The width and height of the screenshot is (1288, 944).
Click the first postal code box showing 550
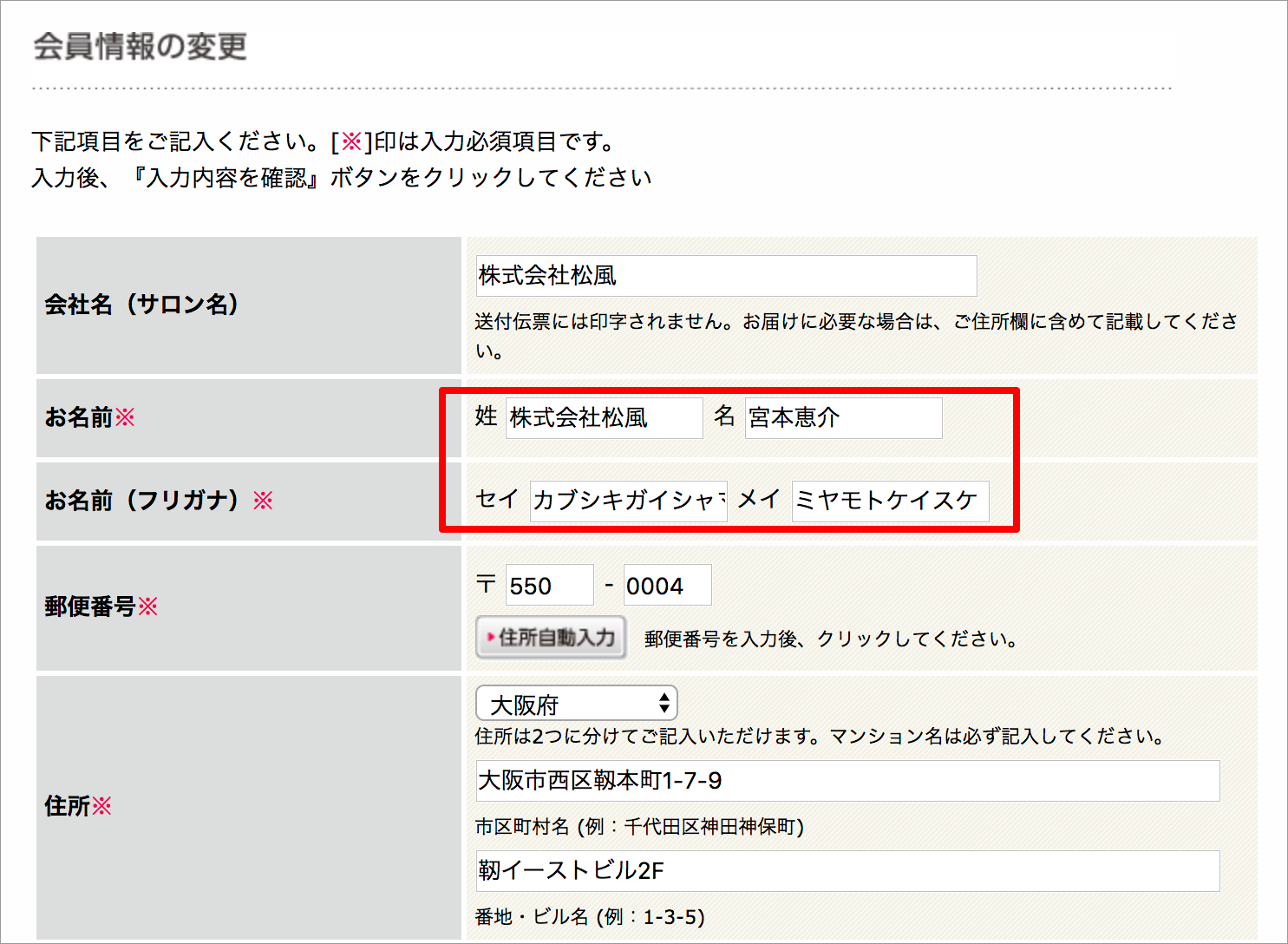pos(549,584)
